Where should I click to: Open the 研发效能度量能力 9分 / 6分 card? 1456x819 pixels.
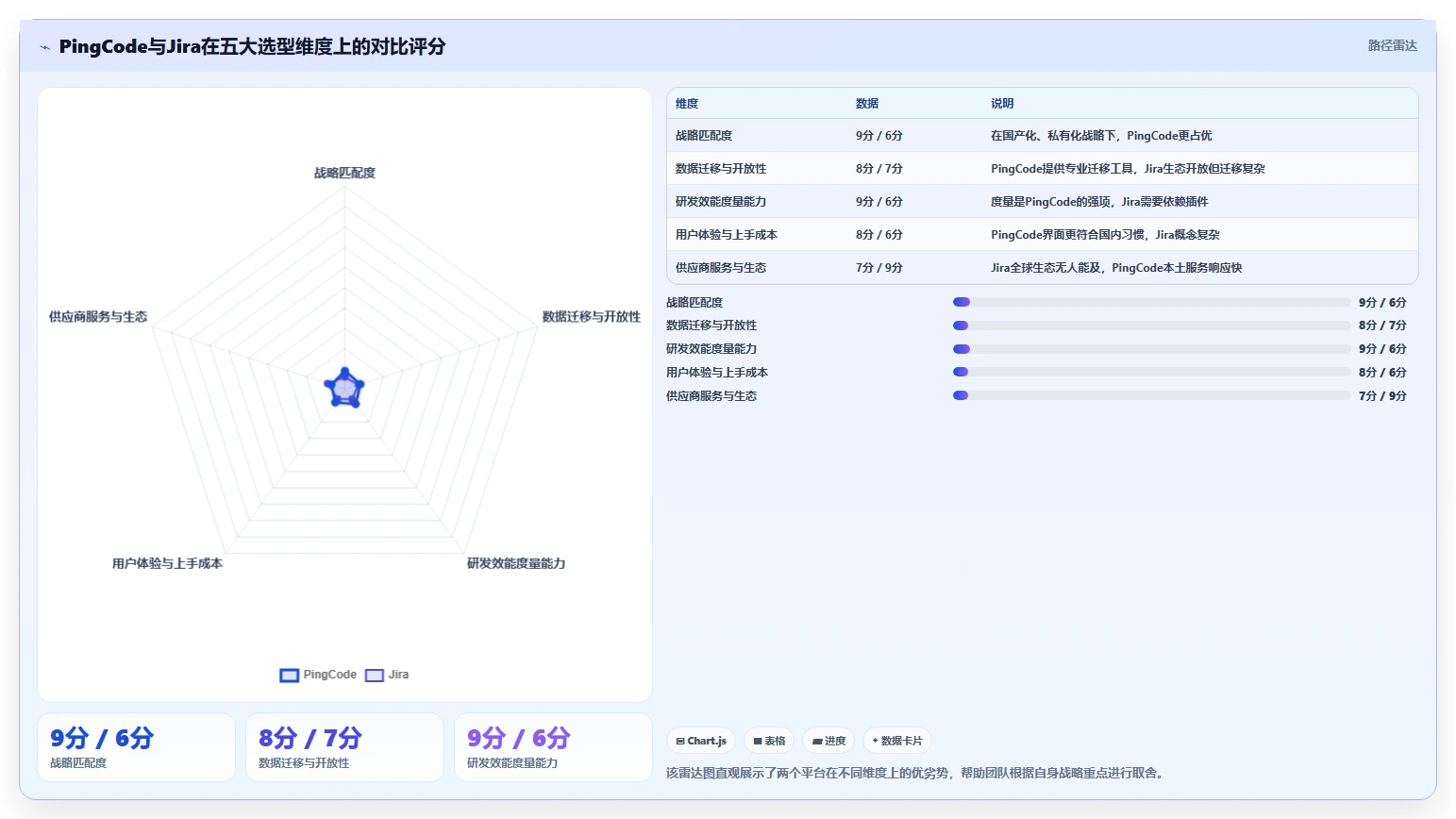click(553, 747)
